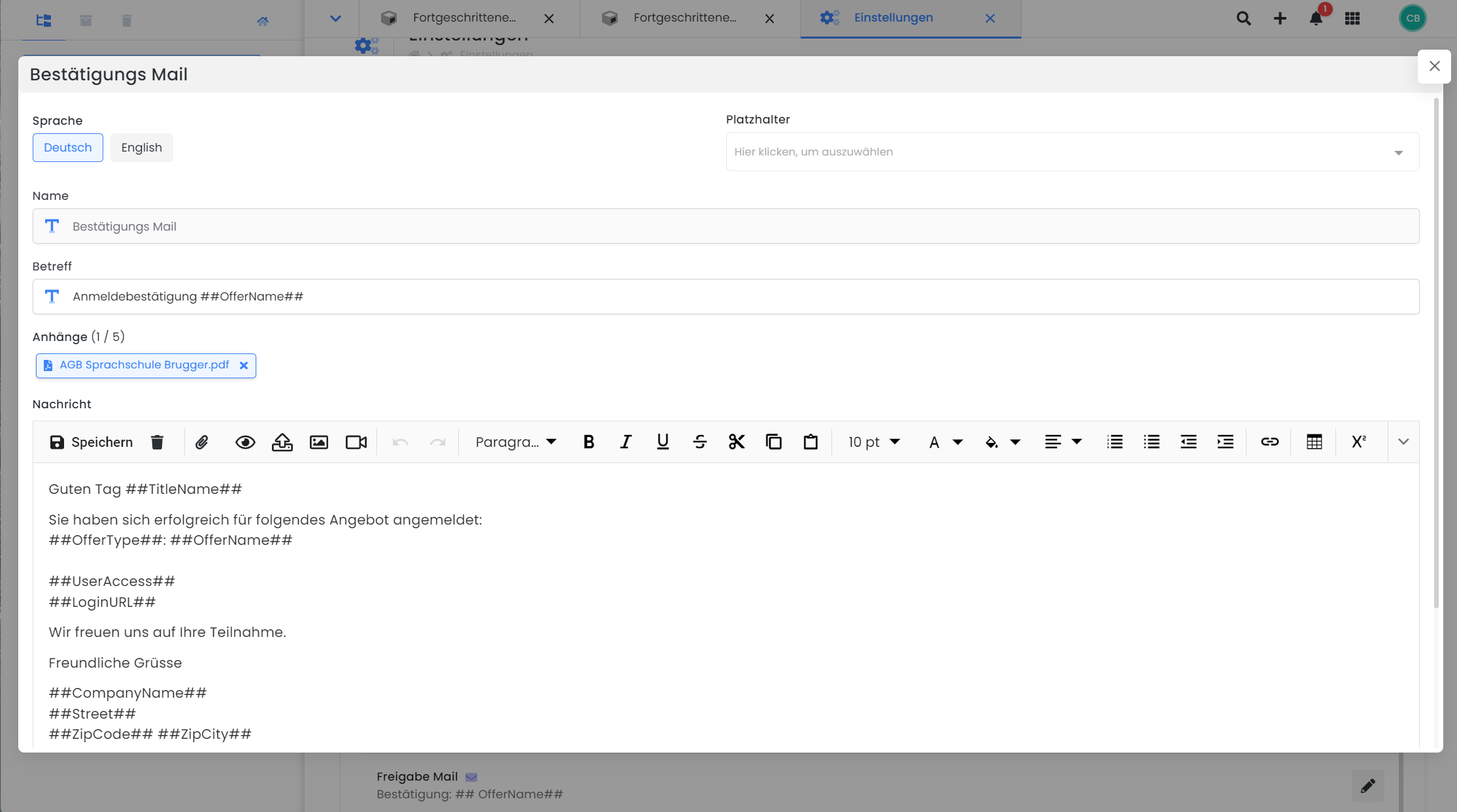Screen dimensions: 1457x812
Task: Click the attach file paperclip icon
Action: coord(202,442)
